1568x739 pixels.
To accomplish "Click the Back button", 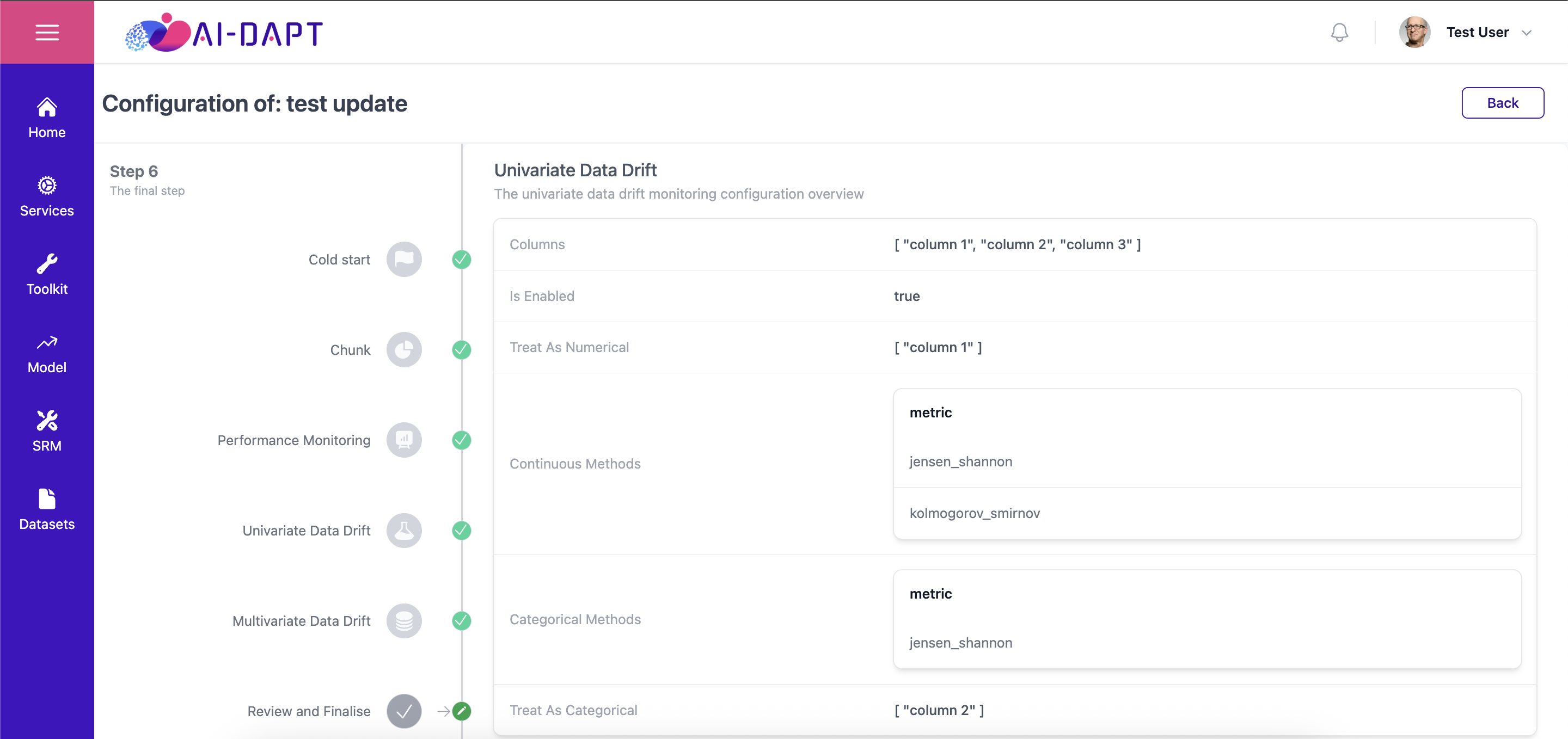I will tap(1502, 103).
